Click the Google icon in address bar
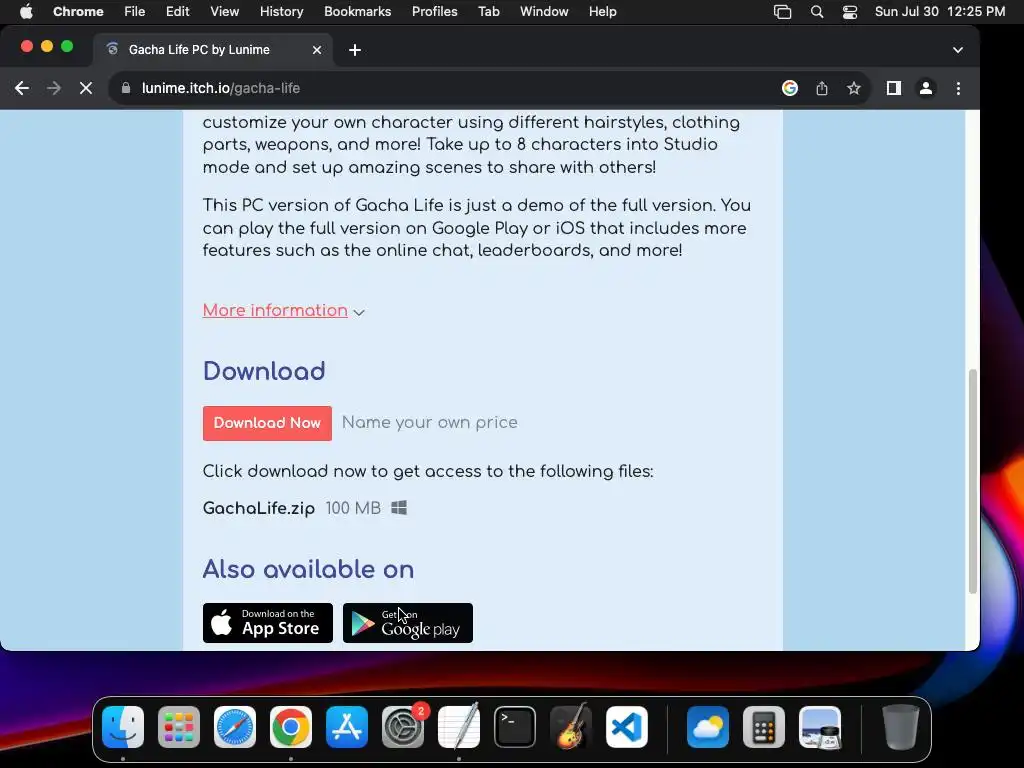This screenshot has height=768, width=1024. [790, 88]
